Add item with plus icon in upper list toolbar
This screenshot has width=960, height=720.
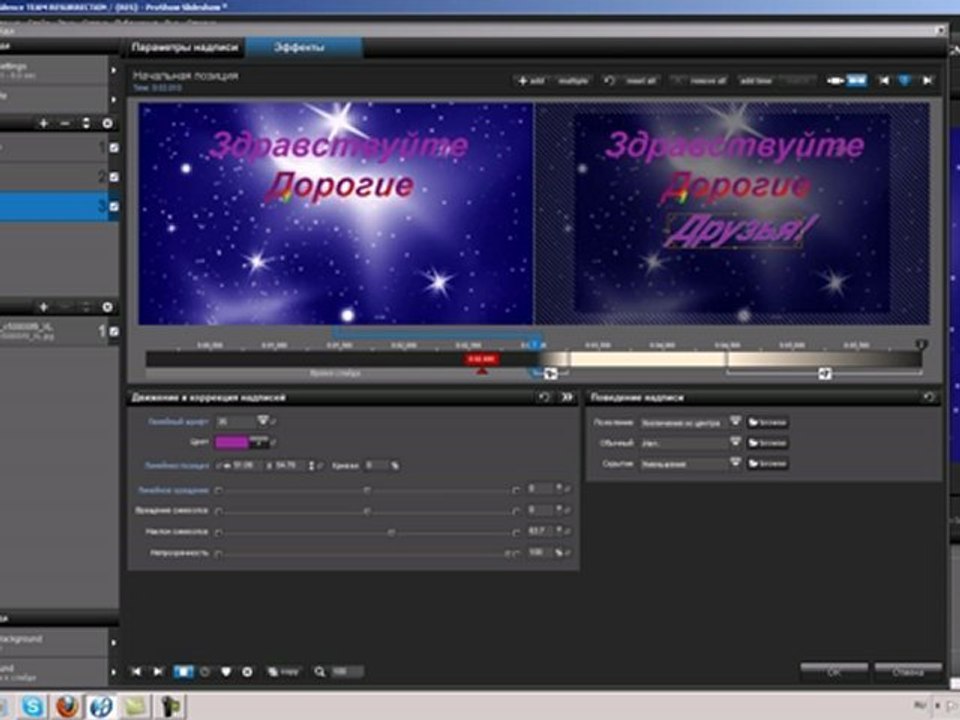43,123
